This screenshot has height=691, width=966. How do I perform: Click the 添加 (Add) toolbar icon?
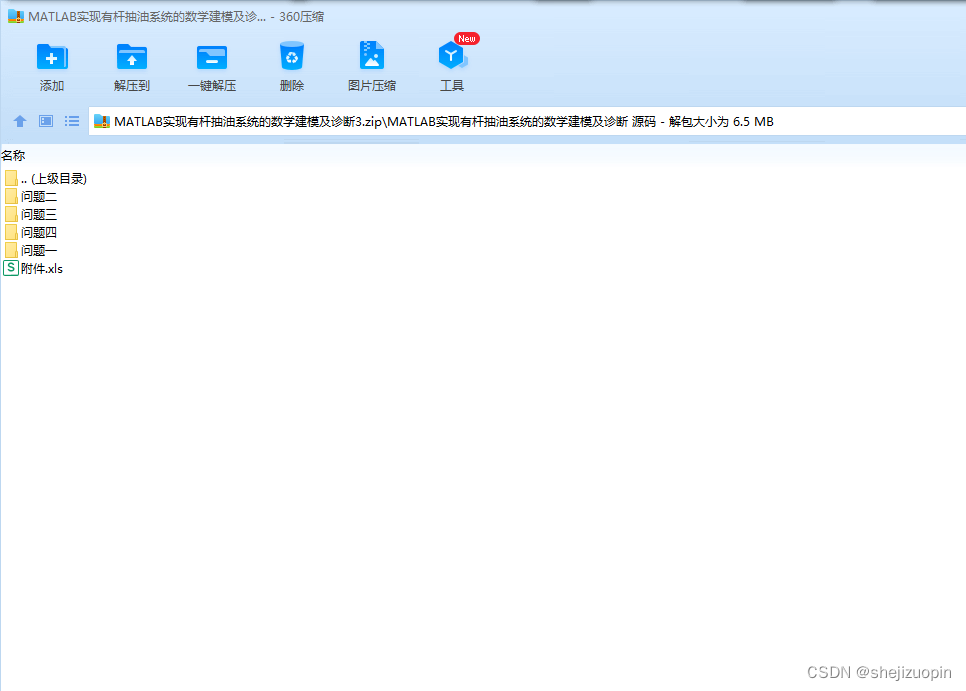click(52, 57)
